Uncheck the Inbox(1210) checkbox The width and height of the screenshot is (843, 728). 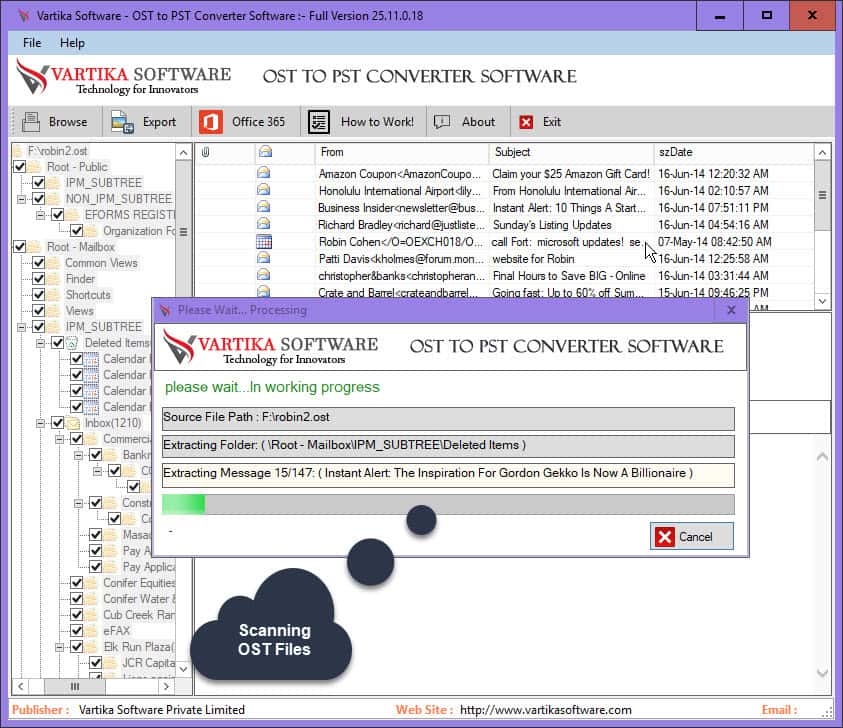58,423
